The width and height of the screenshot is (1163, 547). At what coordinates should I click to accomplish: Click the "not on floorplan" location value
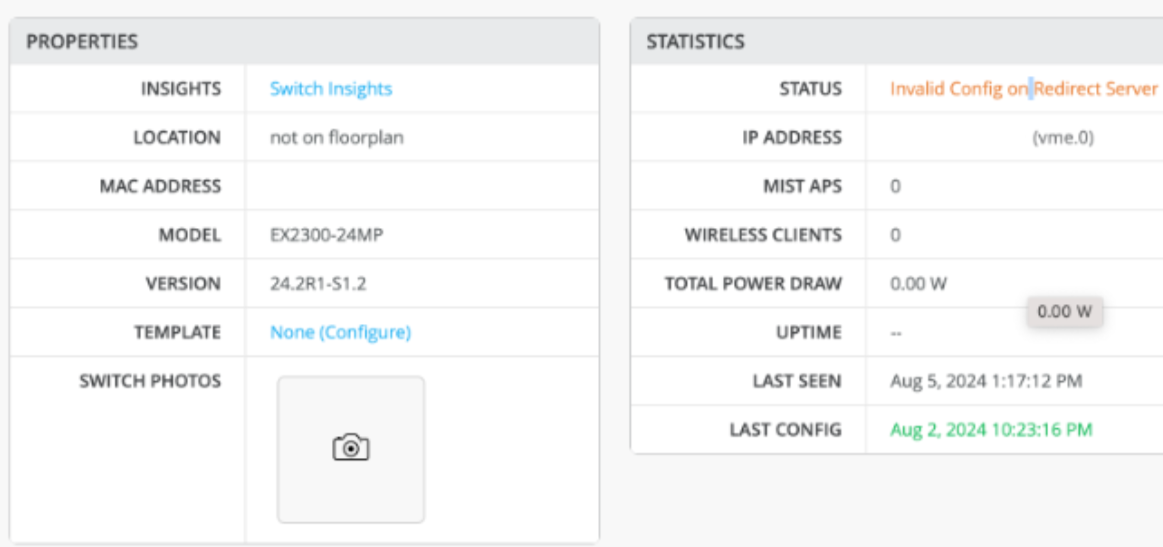(x=336, y=138)
